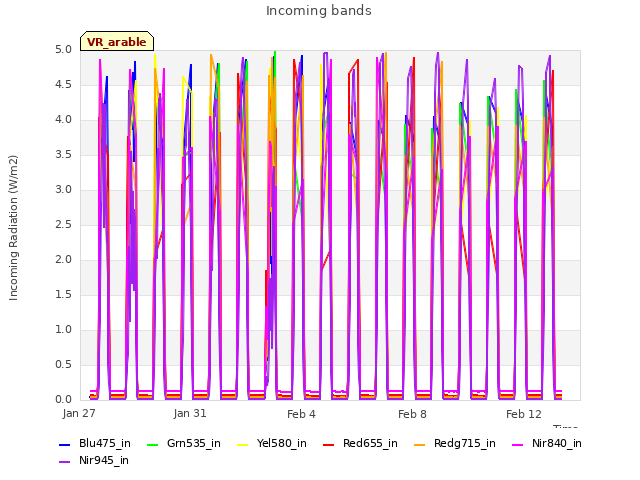
Task: Click the 'Incoming Radiation (W/m2)' axis label
Action: tap(13, 228)
